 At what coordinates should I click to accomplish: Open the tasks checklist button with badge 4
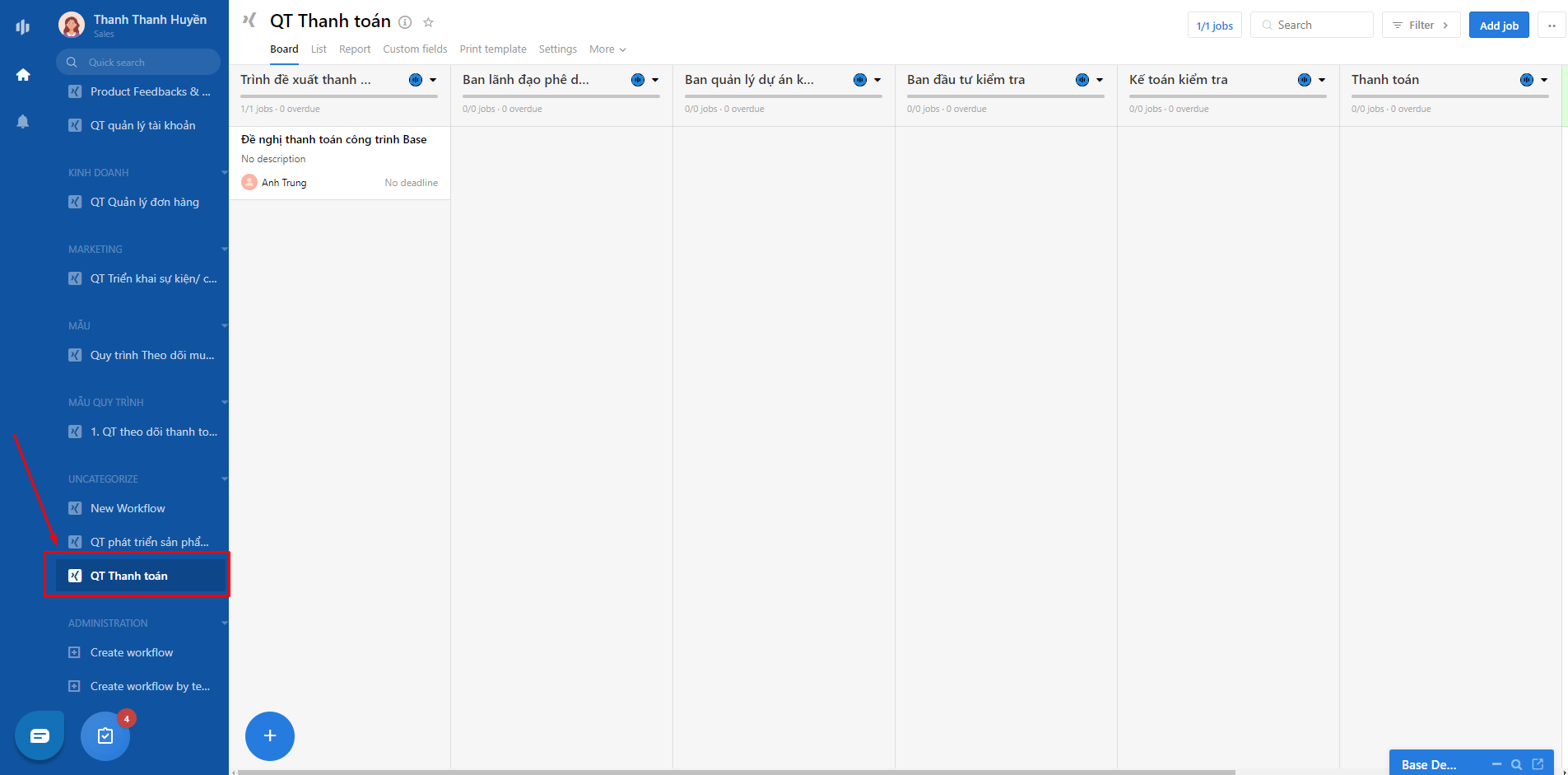coord(105,735)
